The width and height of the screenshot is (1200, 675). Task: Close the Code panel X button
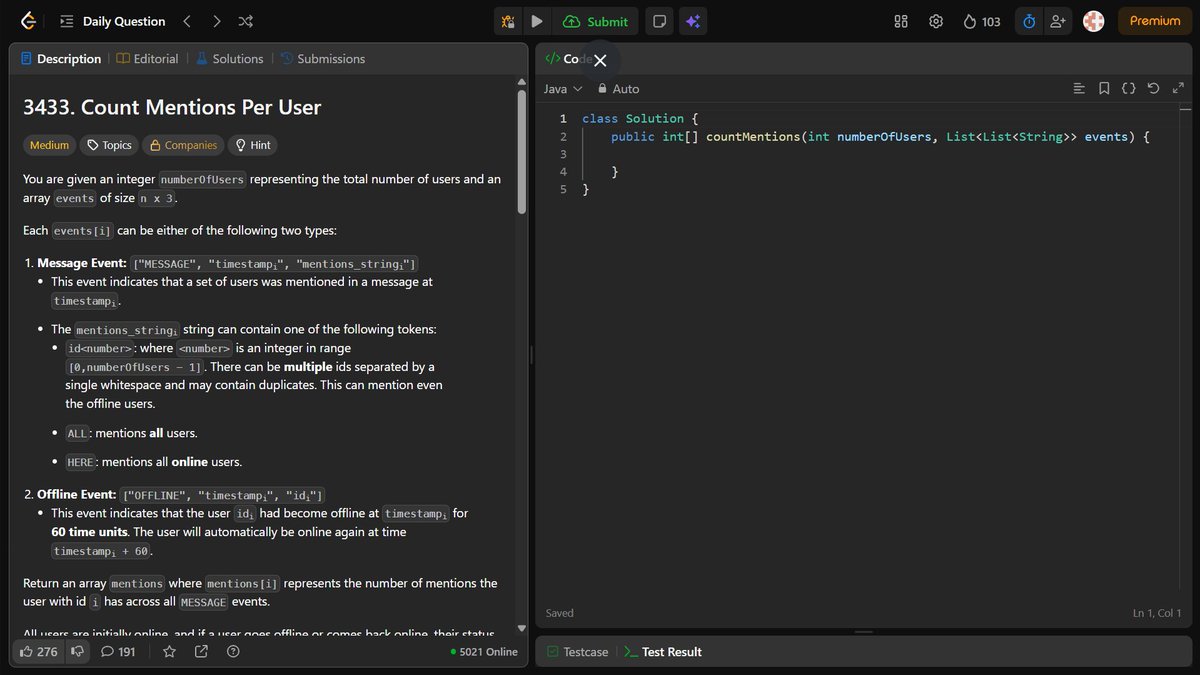click(600, 61)
